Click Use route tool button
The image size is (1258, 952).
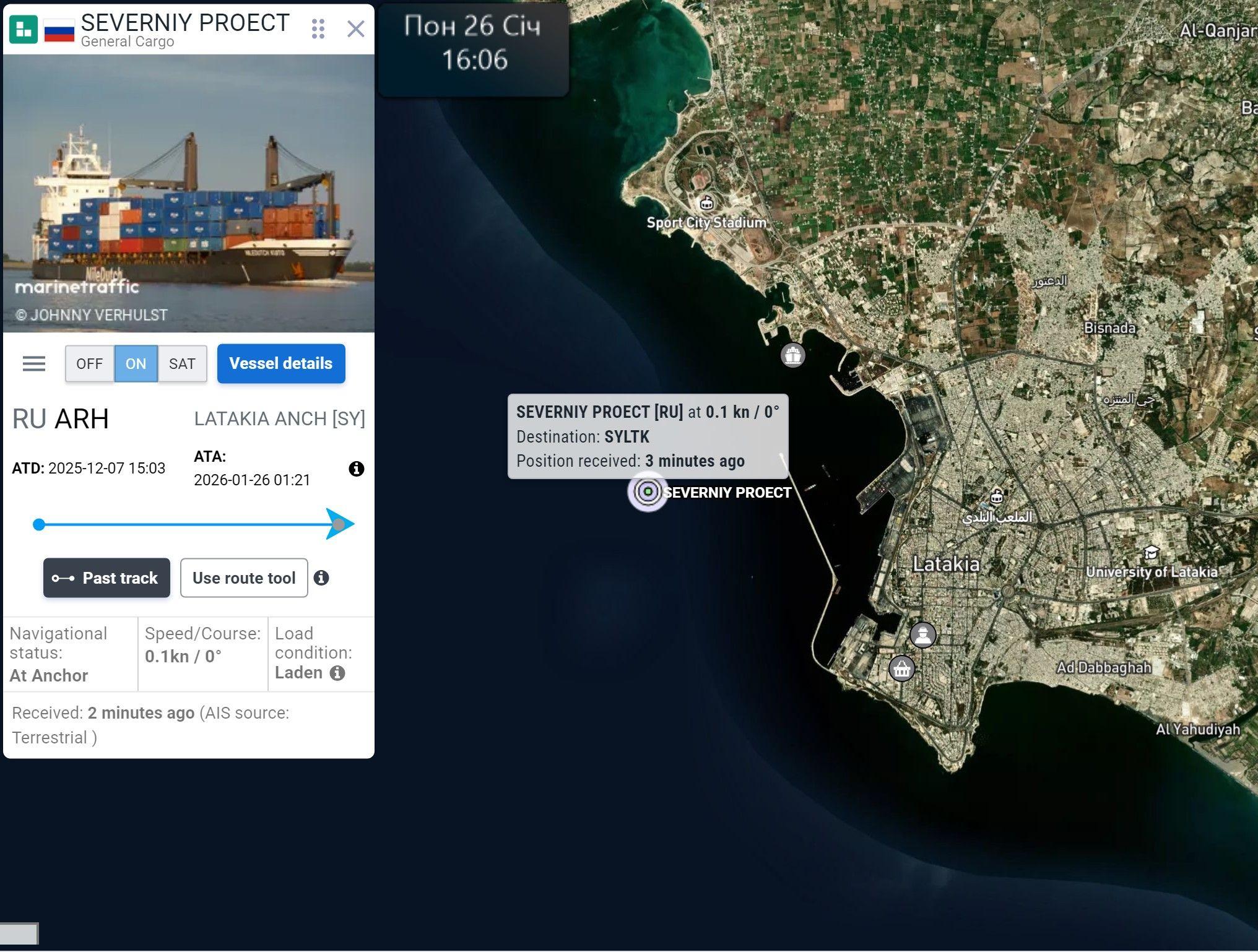[244, 578]
